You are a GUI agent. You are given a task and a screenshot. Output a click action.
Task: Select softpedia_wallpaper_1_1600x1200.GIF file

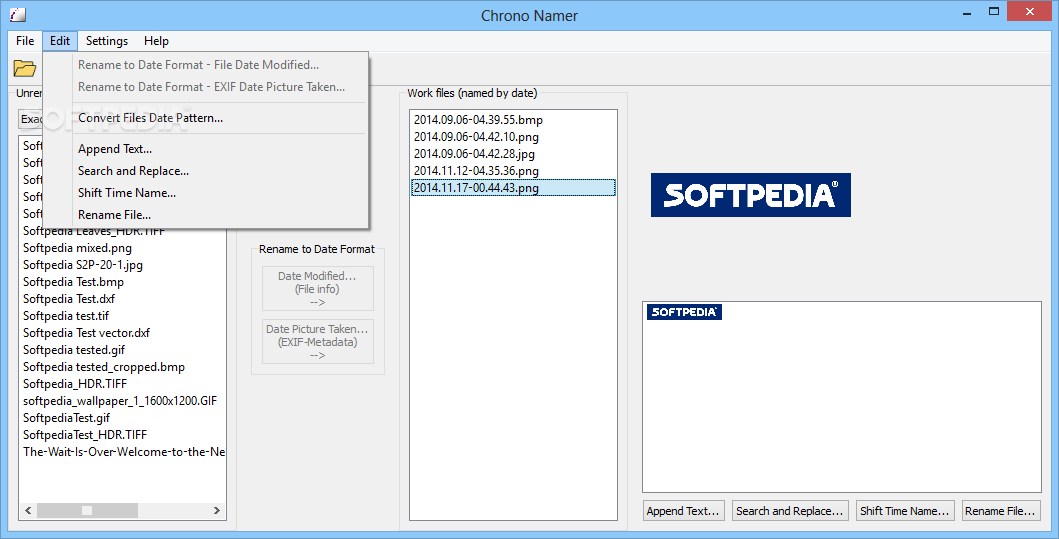(x=120, y=401)
